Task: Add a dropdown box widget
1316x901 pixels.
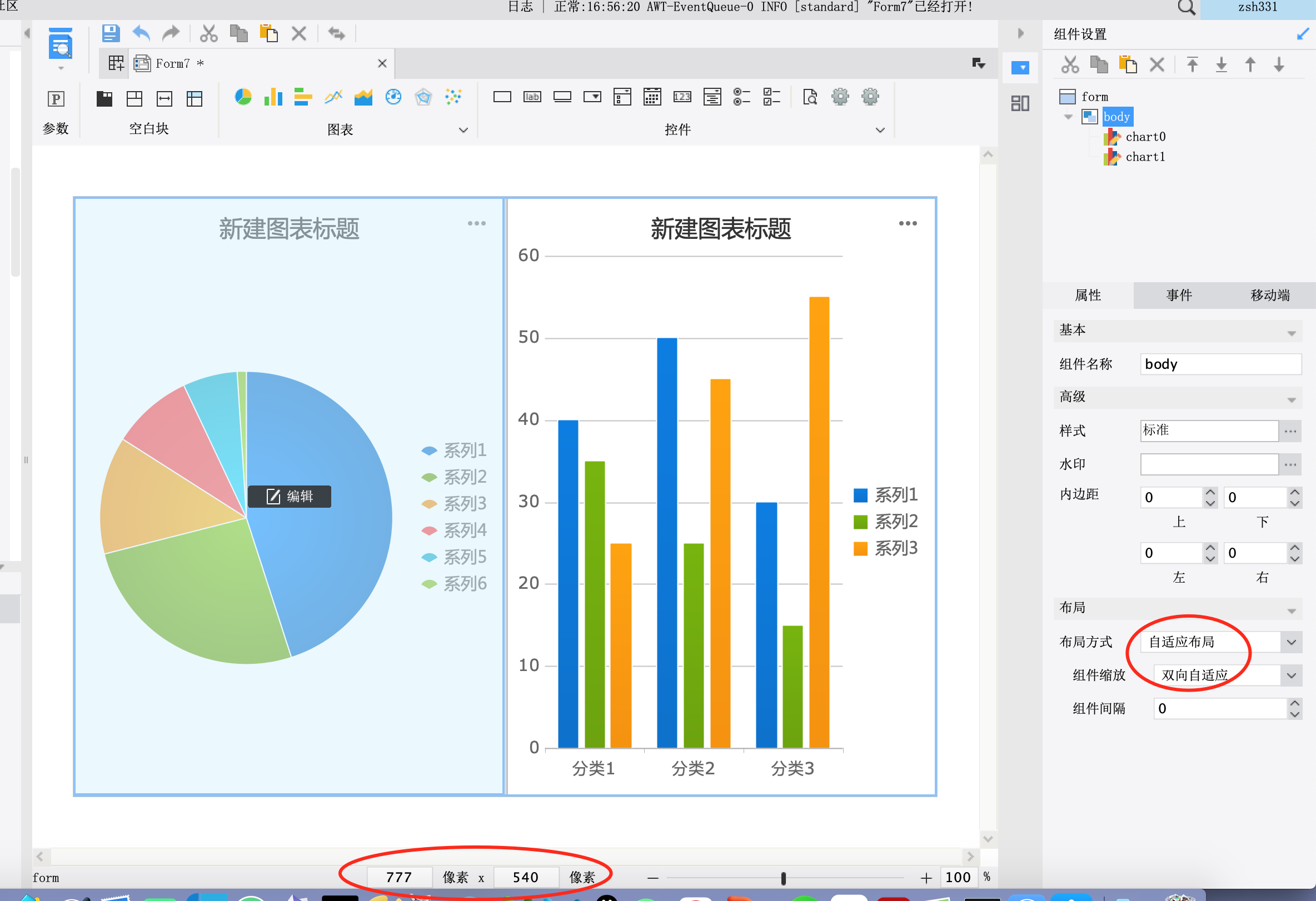Action: point(592,97)
